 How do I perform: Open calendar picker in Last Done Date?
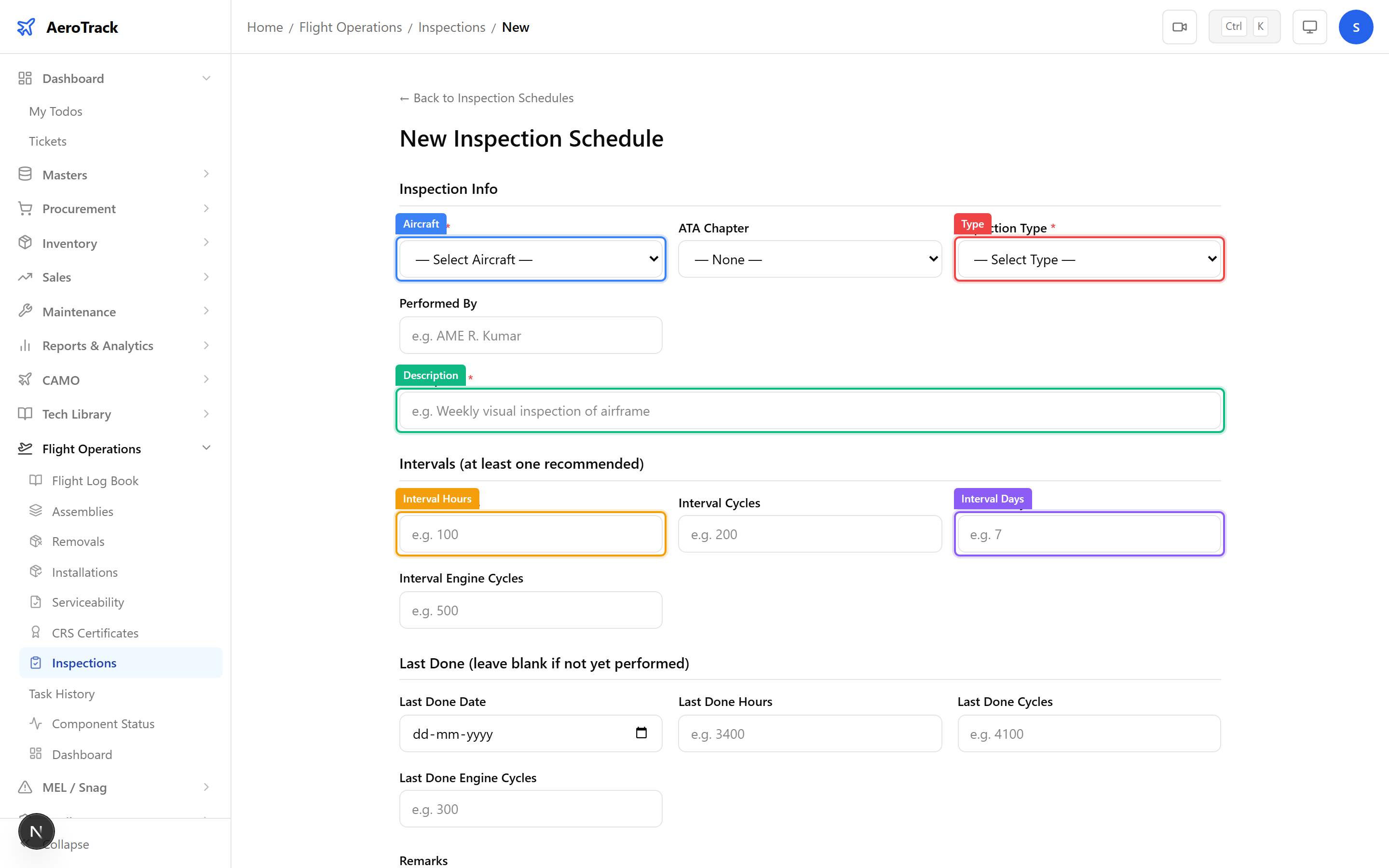pyautogui.click(x=641, y=733)
